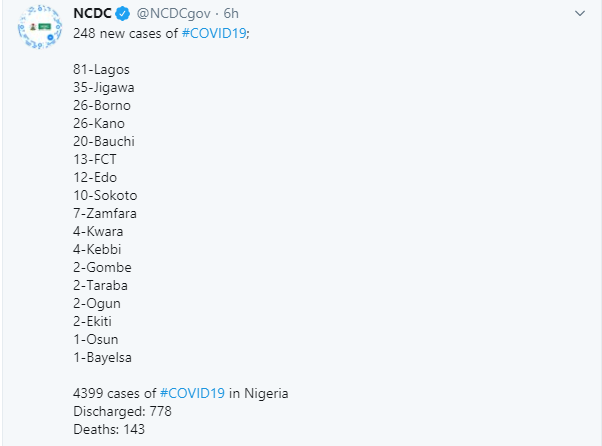602x446 pixels.
Task: Click the 2-Gombe line
Action: 102,268
